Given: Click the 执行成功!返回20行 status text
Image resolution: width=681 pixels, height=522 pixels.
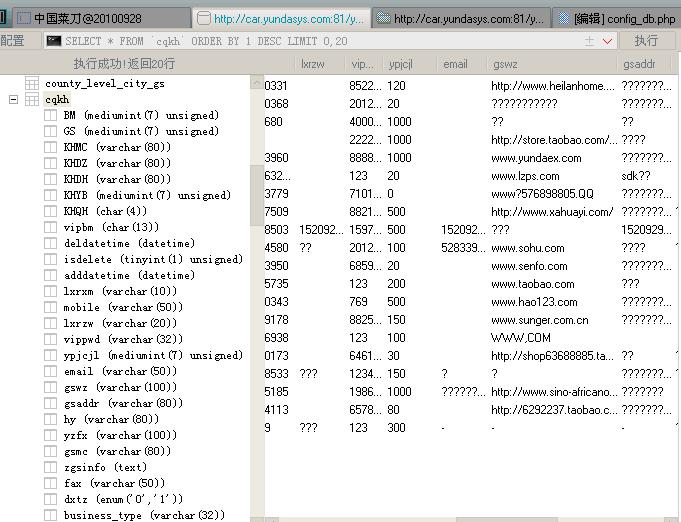Looking at the screenshot, I should (x=124, y=64).
